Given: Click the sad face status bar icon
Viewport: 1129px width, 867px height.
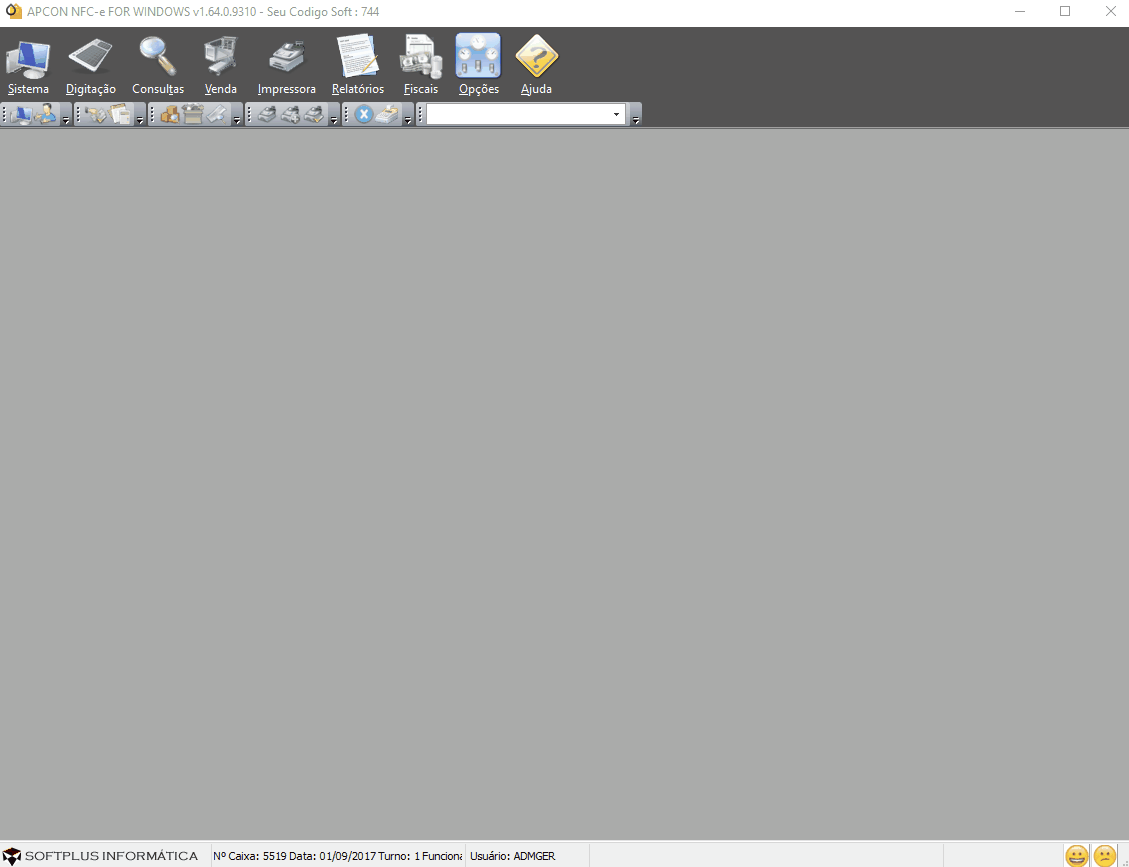Looking at the screenshot, I should 1105,855.
